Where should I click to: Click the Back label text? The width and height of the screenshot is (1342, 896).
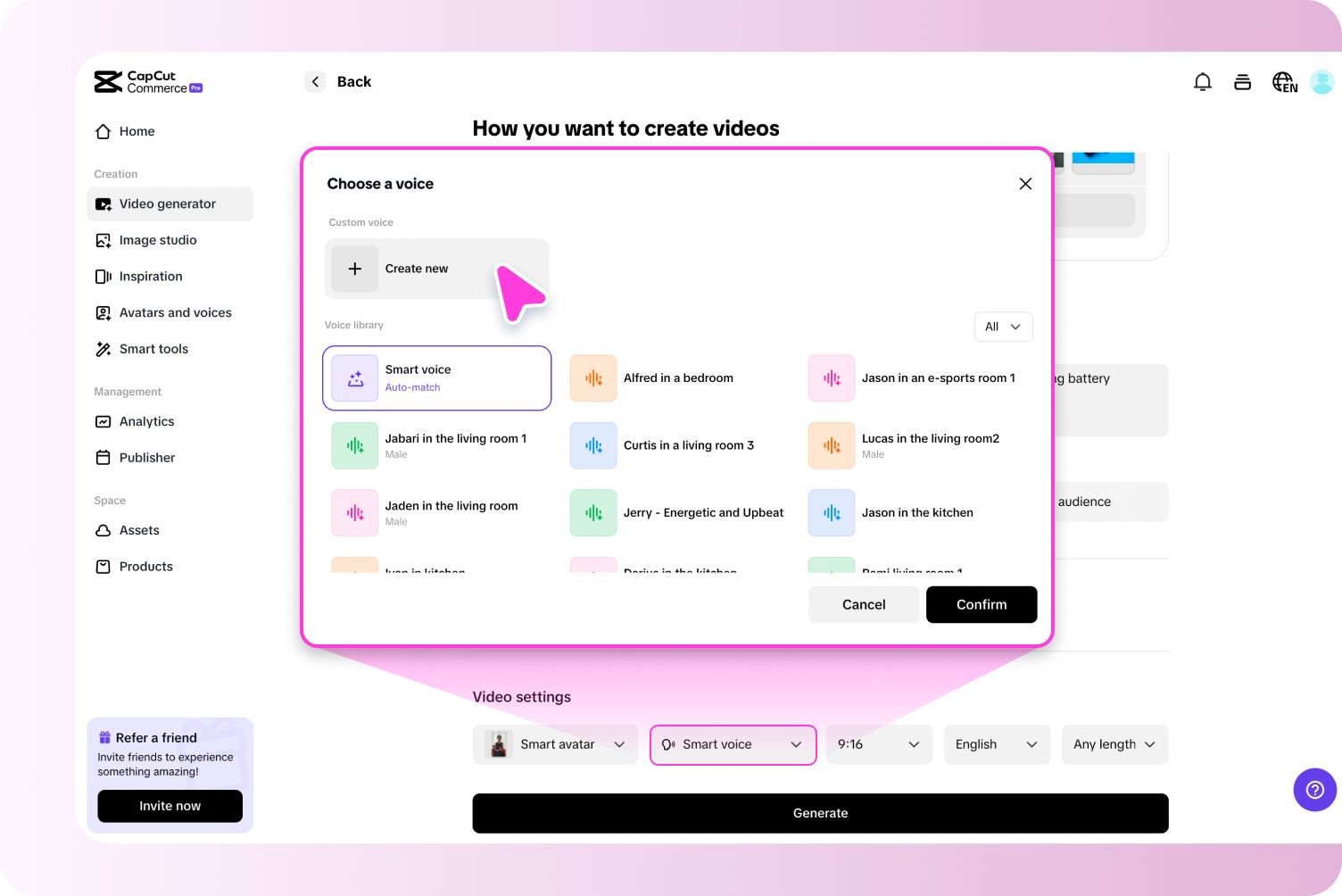(x=354, y=82)
